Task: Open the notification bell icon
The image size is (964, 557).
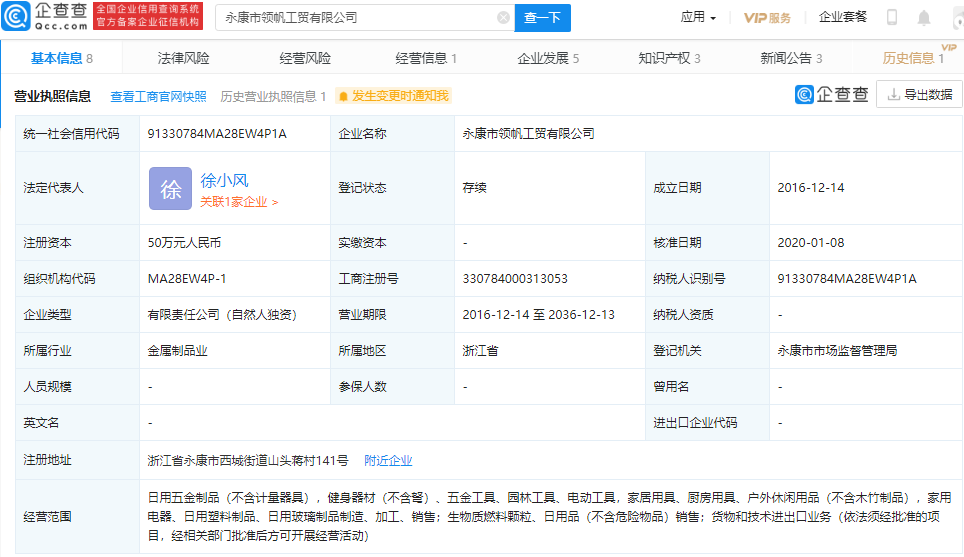Action: pos(923,18)
